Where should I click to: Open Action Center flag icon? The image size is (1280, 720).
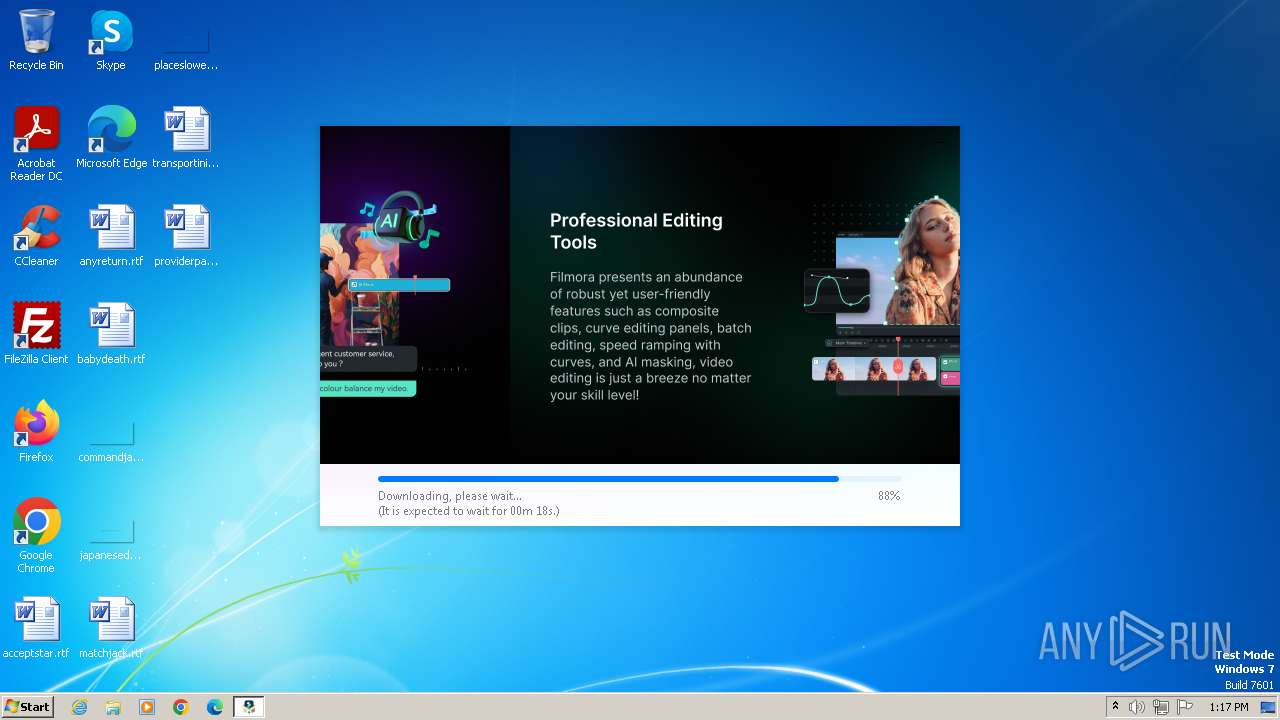1185,707
